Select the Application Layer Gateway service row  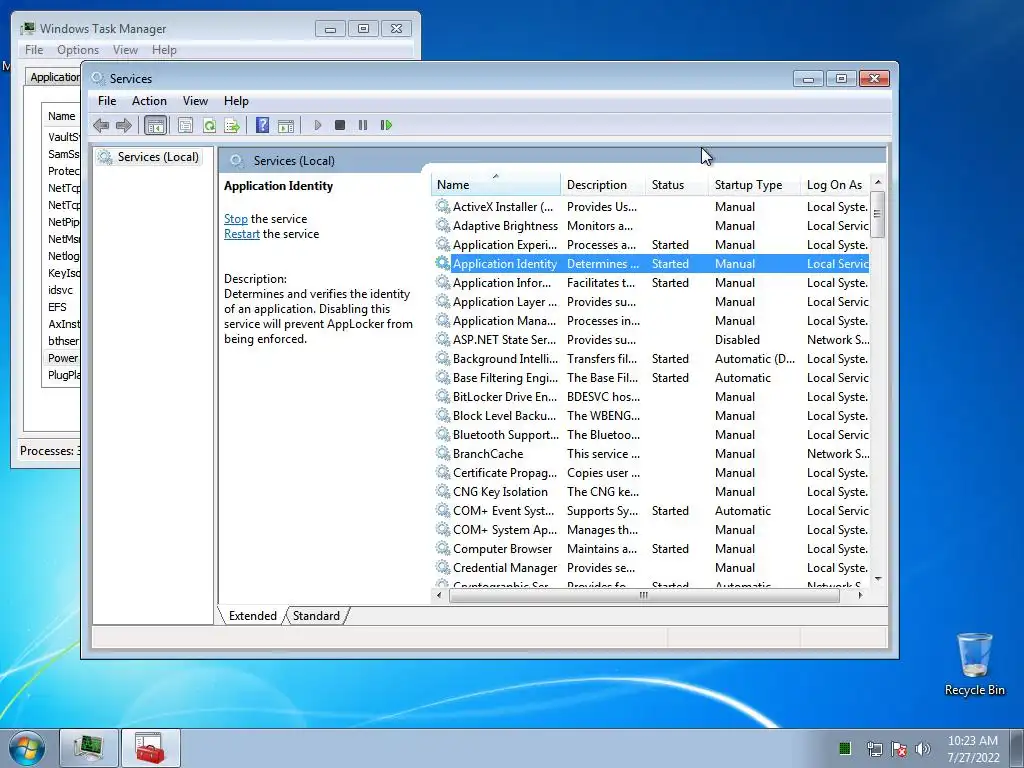tap(651, 302)
